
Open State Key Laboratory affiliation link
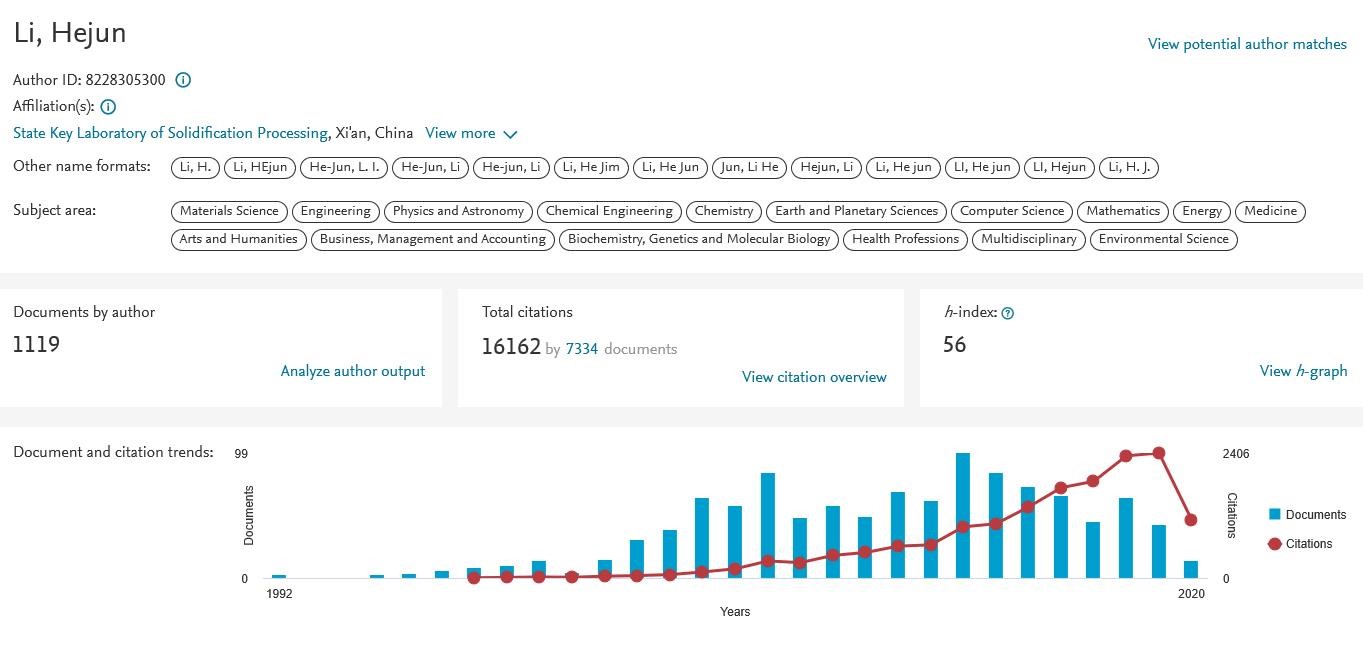pyautogui.click(x=170, y=133)
